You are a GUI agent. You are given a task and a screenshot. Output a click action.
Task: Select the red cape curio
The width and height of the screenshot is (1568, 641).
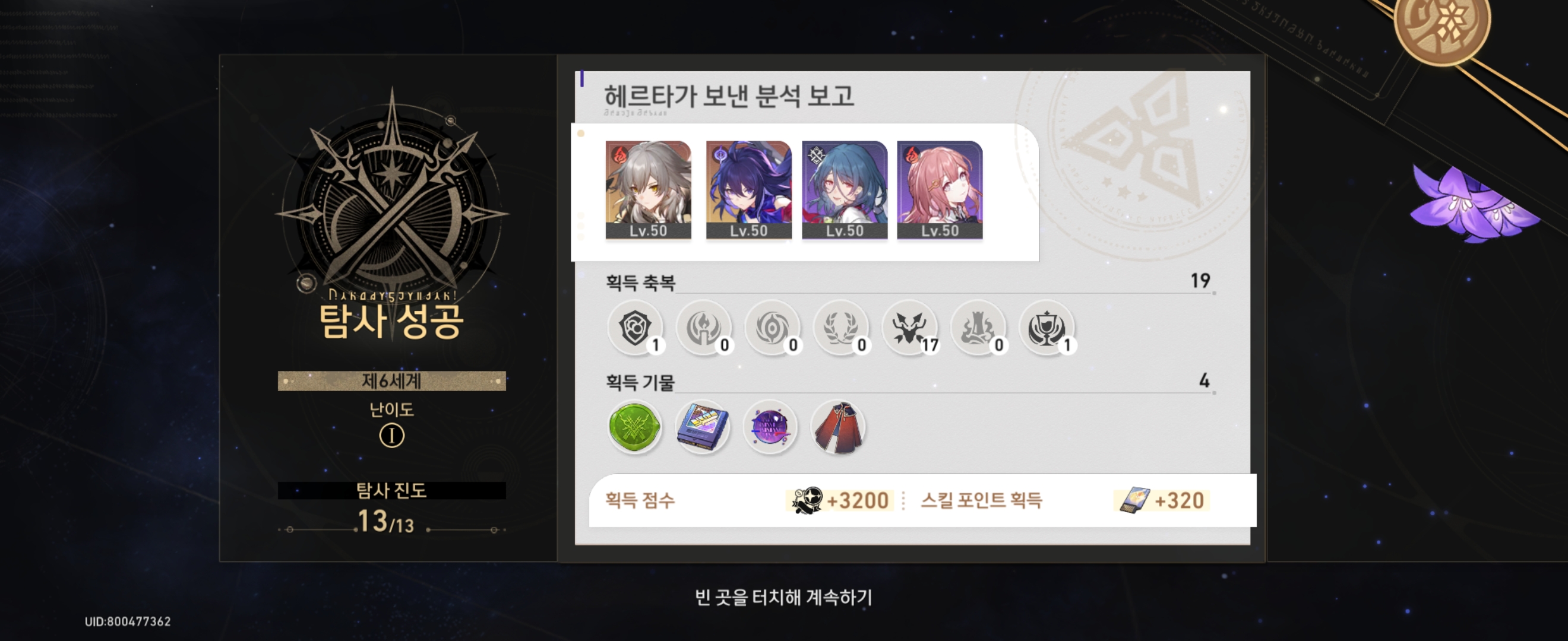(839, 427)
